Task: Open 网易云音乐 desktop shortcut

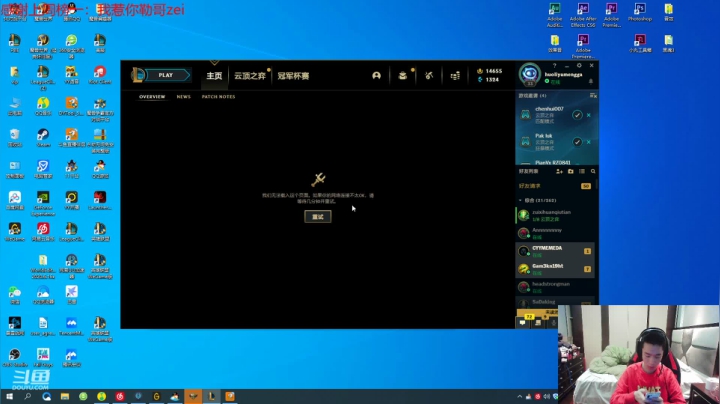Action: (x=43, y=232)
